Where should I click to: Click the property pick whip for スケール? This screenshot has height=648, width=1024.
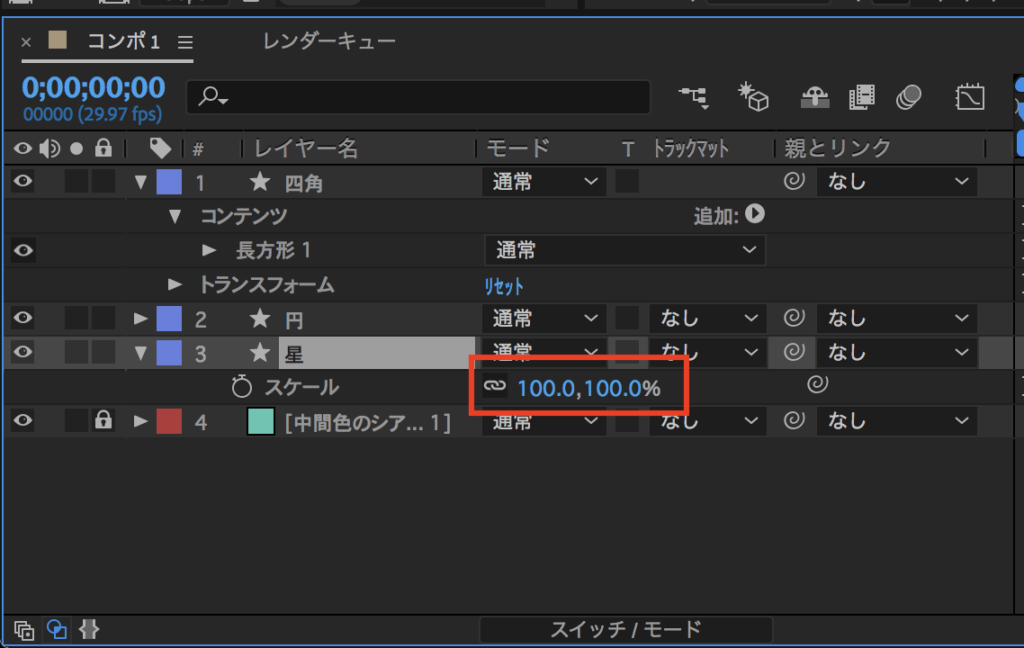(x=817, y=384)
